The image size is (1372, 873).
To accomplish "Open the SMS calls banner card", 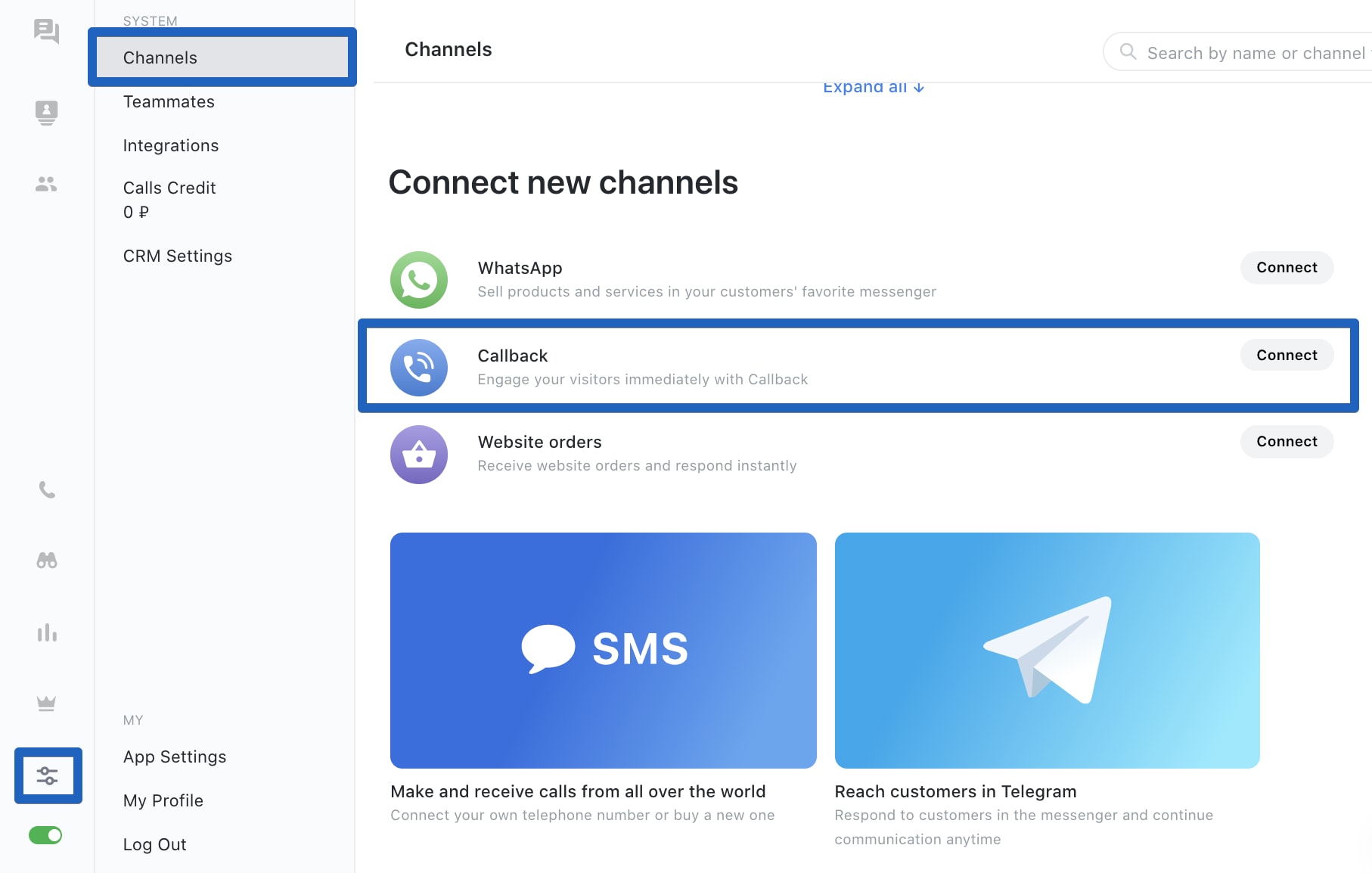I will coord(603,649).
